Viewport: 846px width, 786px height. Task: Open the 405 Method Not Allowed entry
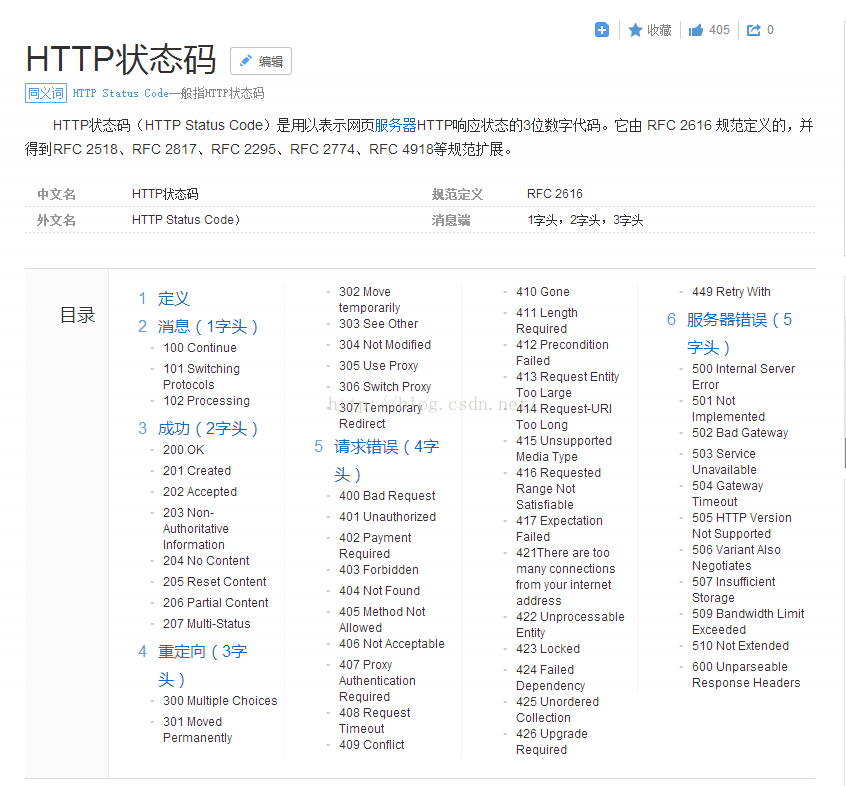382,620
